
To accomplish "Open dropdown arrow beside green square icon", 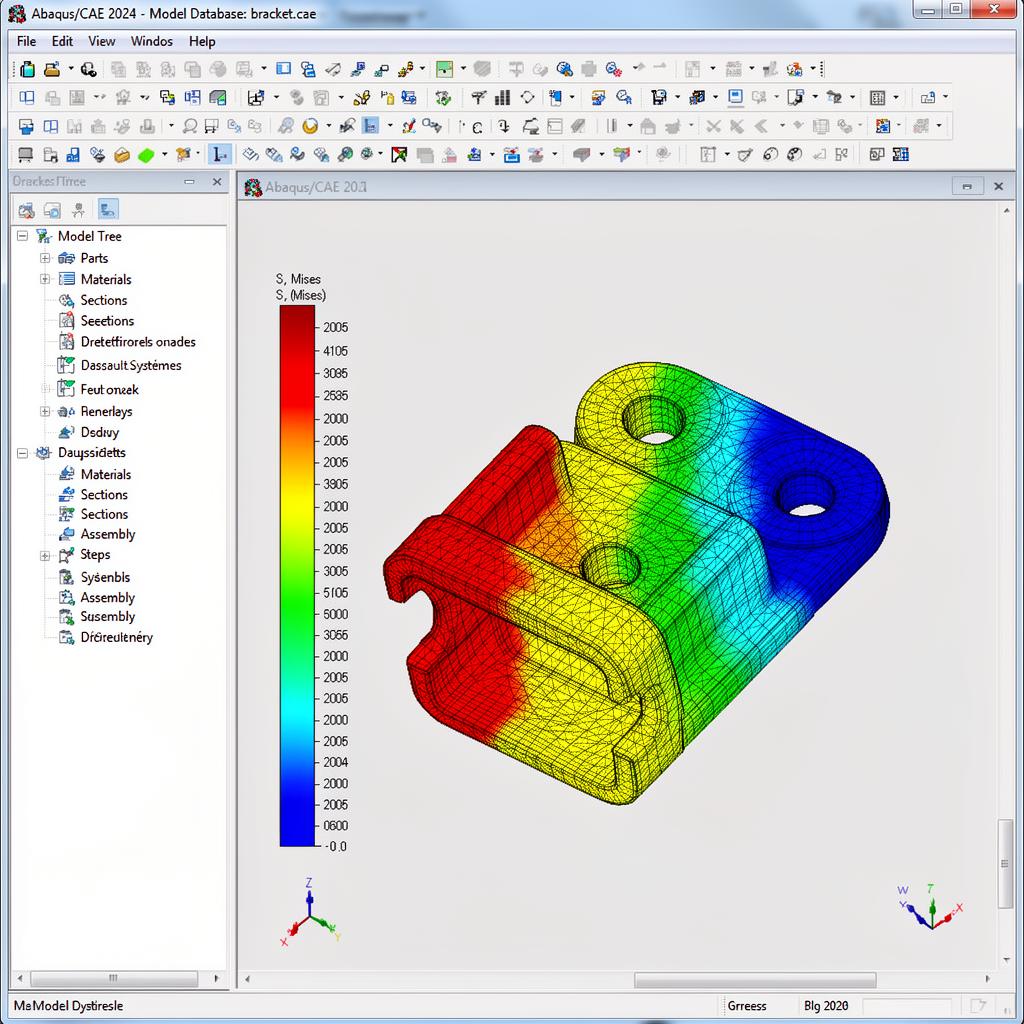I will 463,69.
